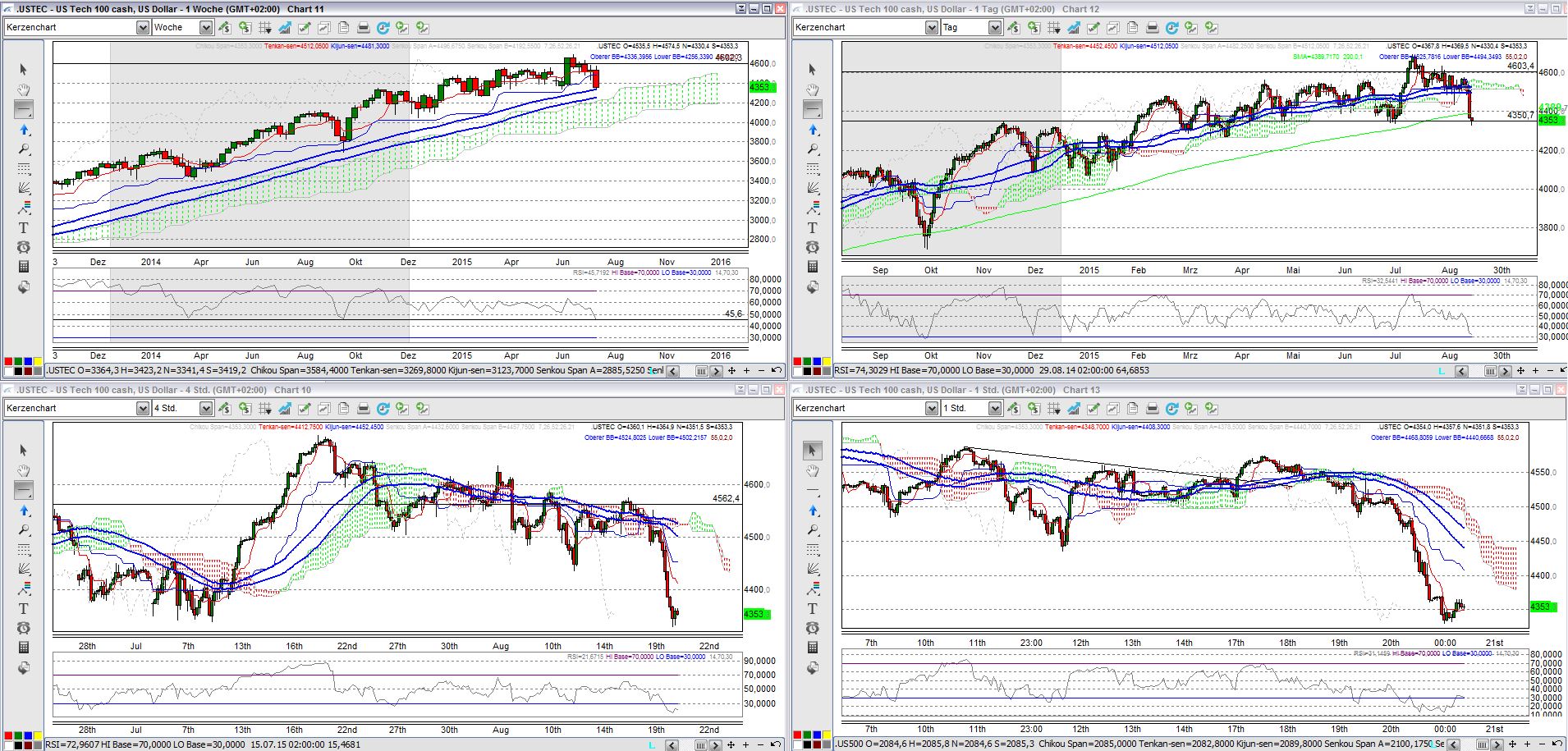Image resolution: width=1568 pixels, height=751 pixels.
Task: Select the blue arrow marker tool in Chart 13
Action: click(813, 511)
